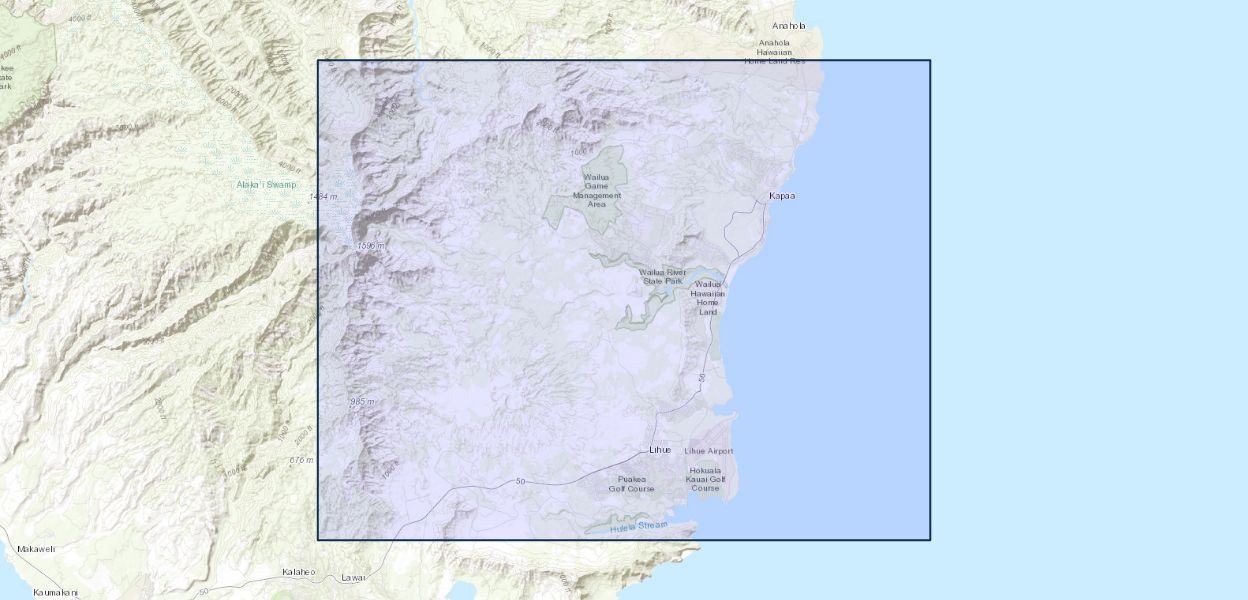
Task: Click the Kalaheo town label
Action: 298,572
